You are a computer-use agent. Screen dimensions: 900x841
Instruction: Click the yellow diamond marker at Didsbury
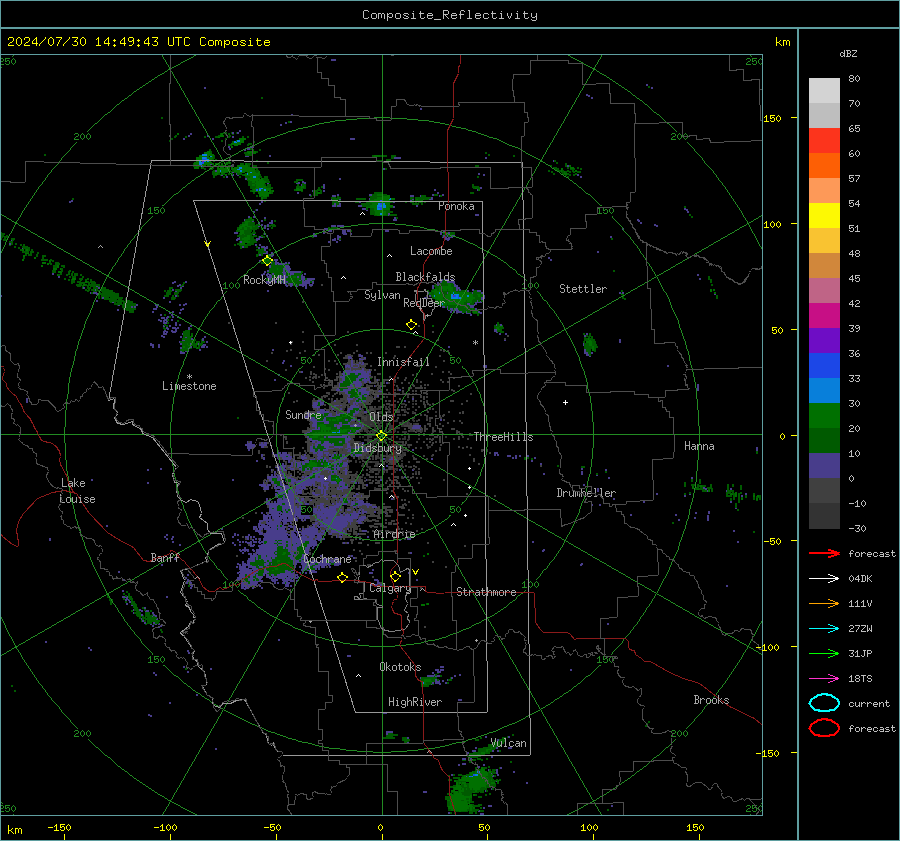click(381, 436)
